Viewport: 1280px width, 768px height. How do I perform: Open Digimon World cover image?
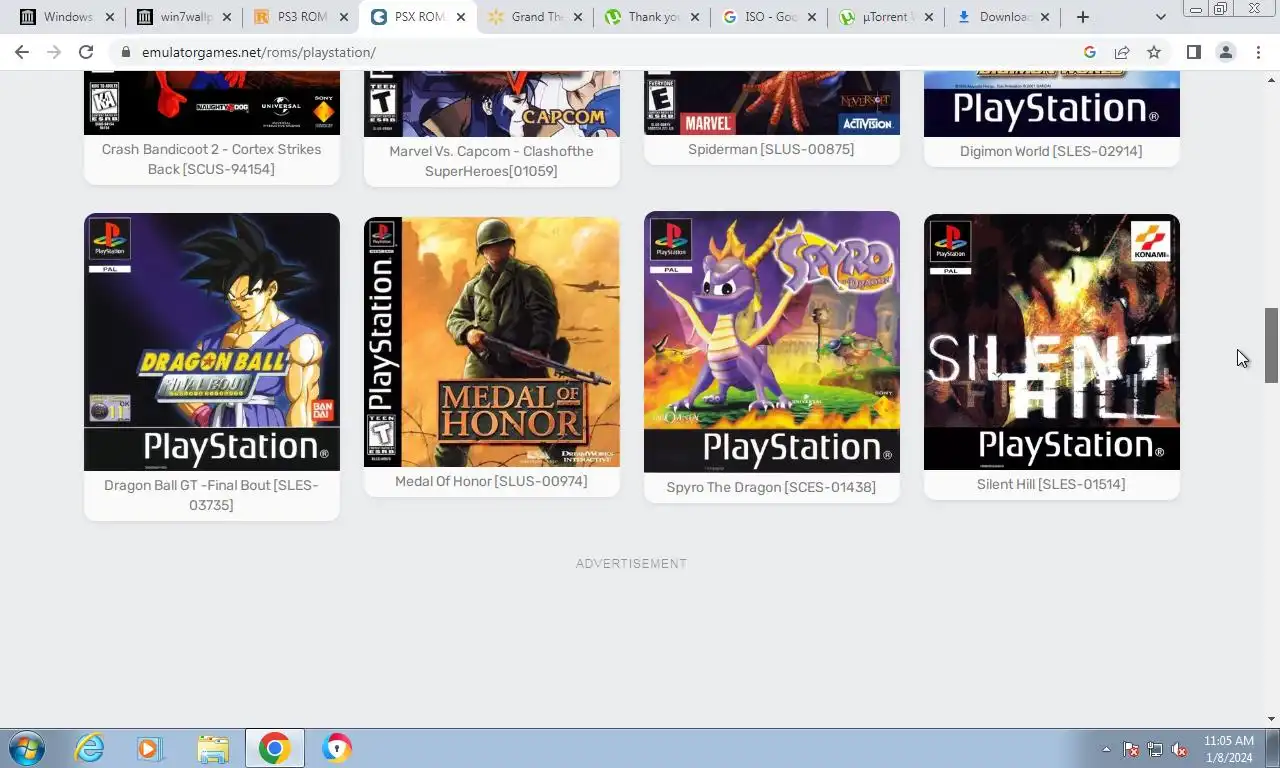[x=1052, y=103]
